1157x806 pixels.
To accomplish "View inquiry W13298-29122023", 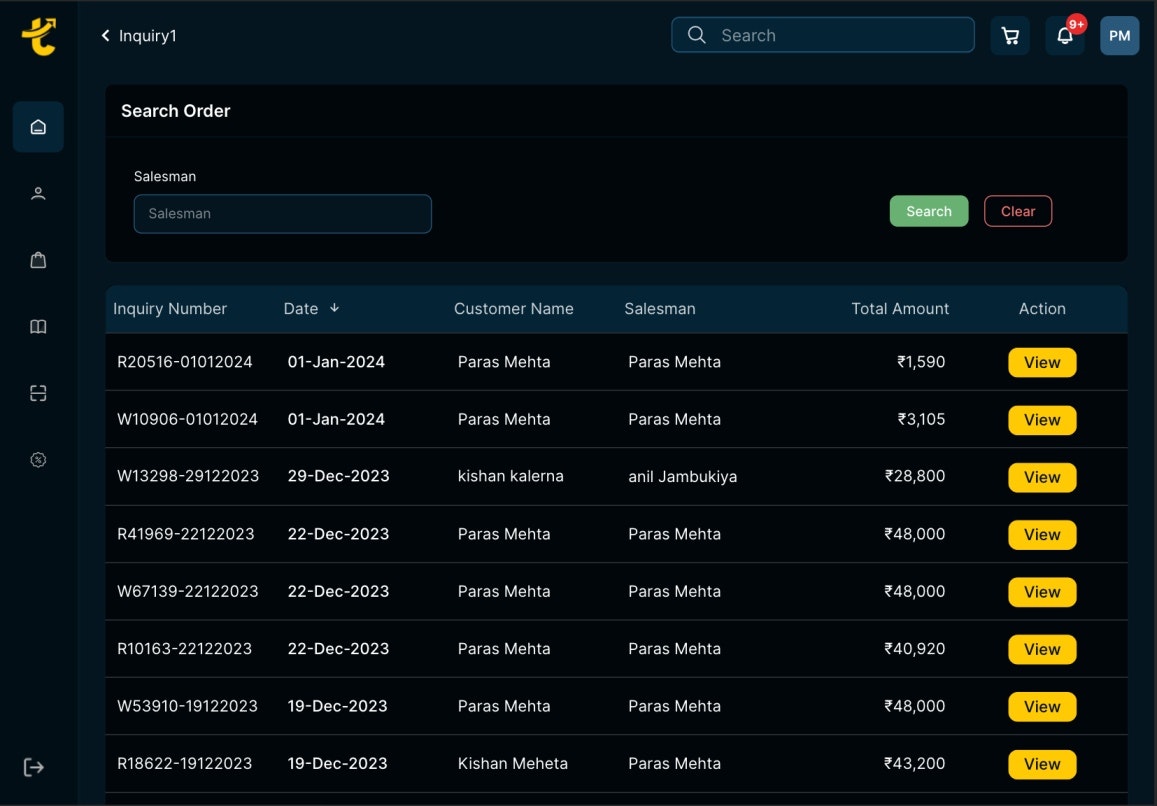I will click(x=1042, y=478).
